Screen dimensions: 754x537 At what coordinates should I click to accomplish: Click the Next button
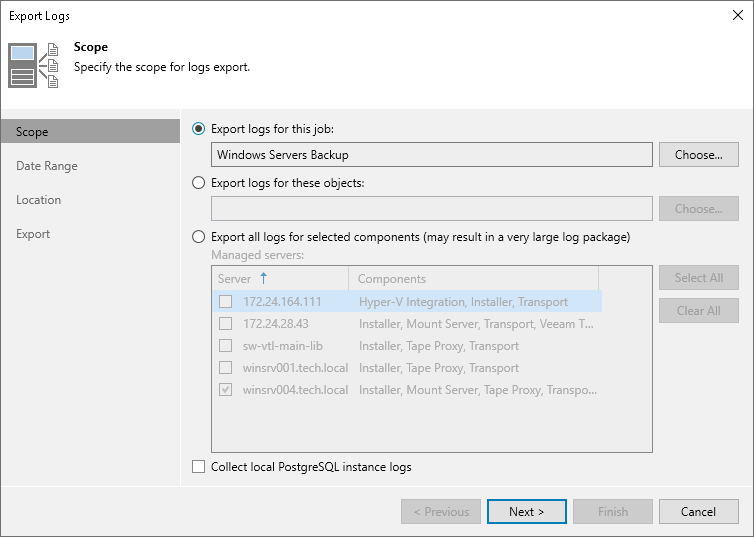527,512
